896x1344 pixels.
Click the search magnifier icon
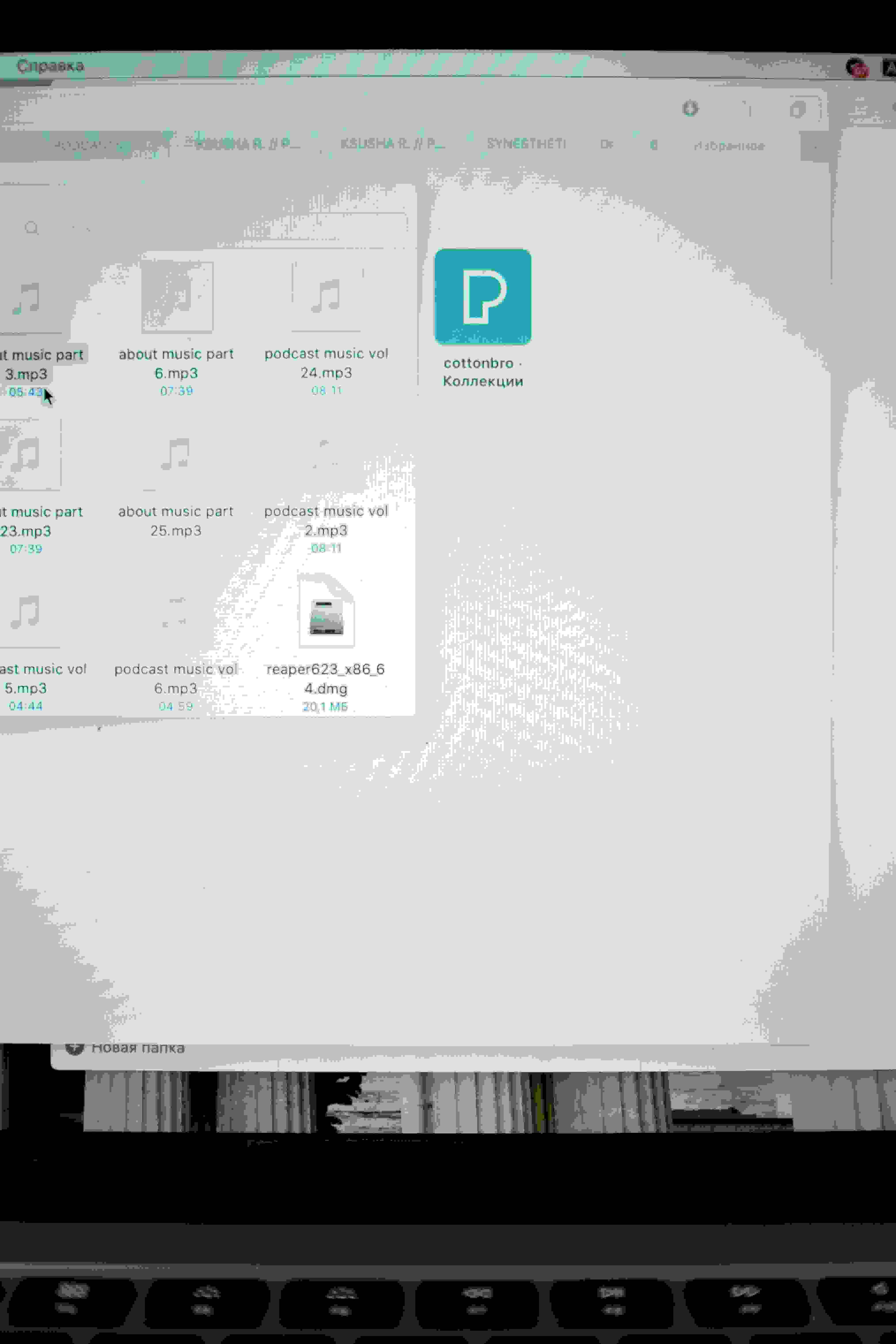coord(31,228)
